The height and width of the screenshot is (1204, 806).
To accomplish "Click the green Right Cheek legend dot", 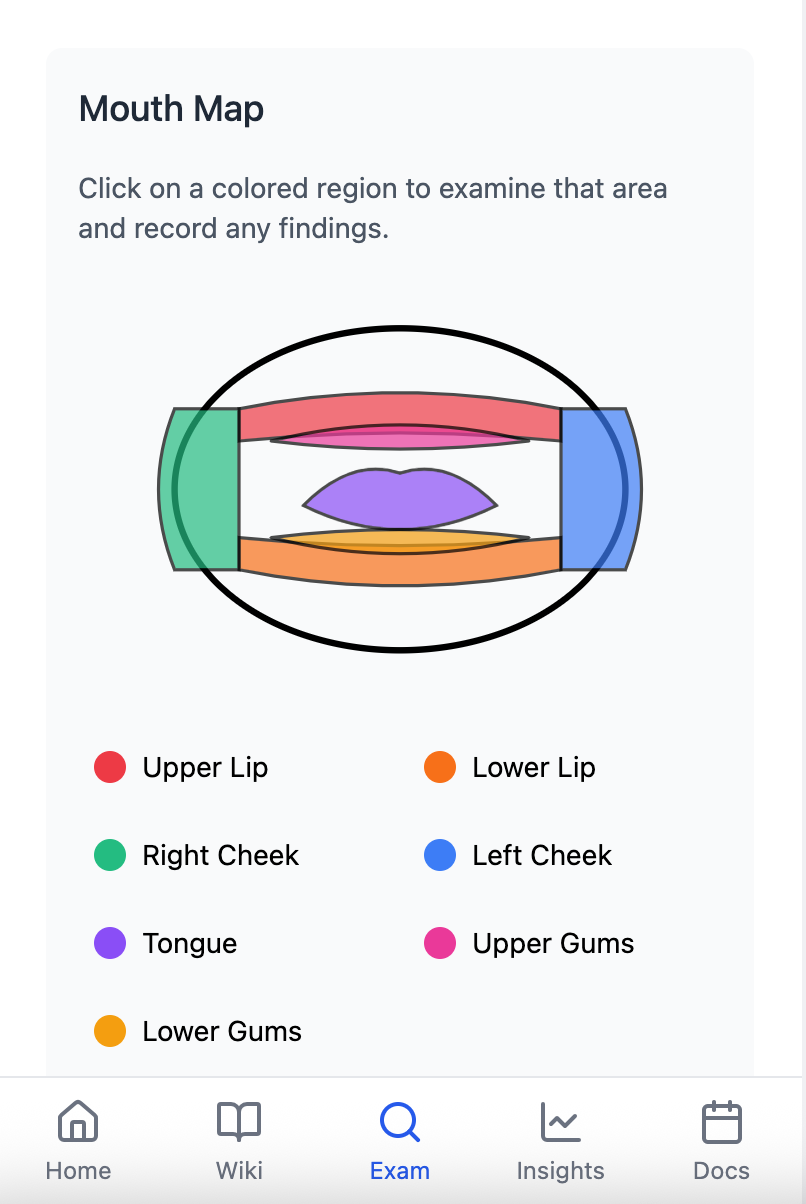I will 110,856.
